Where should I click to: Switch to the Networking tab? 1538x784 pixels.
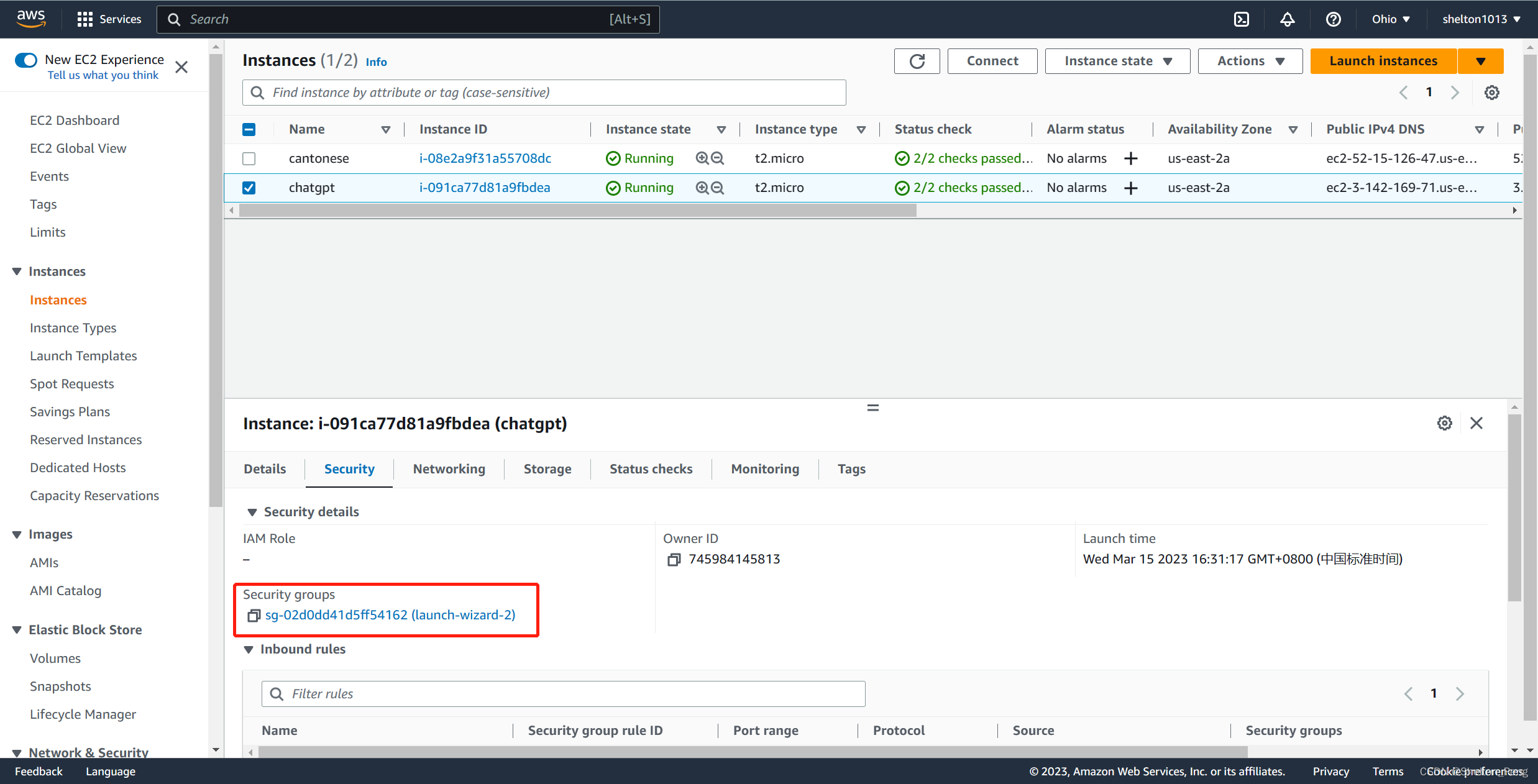(x=449, y=469)
